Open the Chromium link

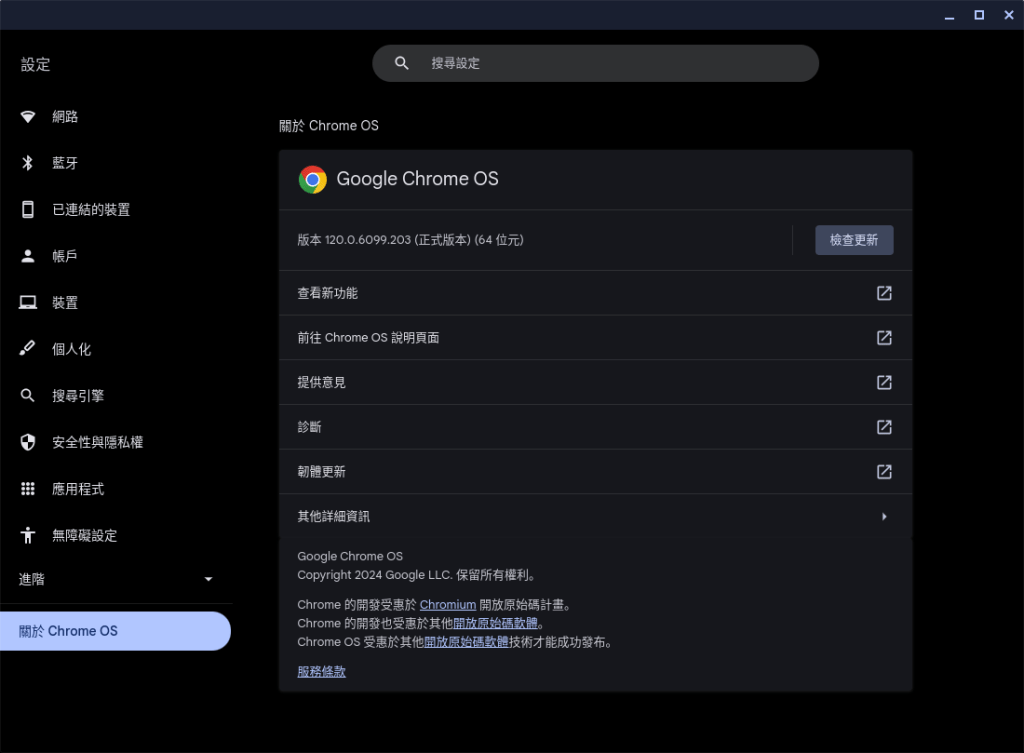[447, 605]
